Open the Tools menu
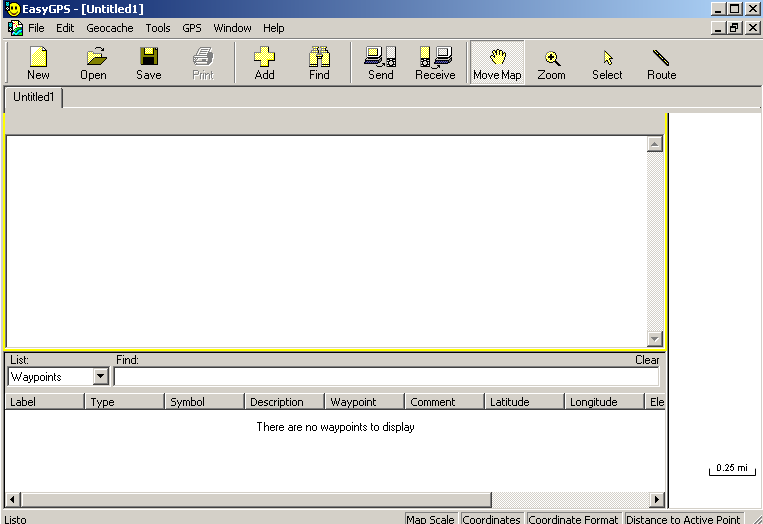Viewport: 763px width, 524px height. pyautogui.click(x=158, y=28)
